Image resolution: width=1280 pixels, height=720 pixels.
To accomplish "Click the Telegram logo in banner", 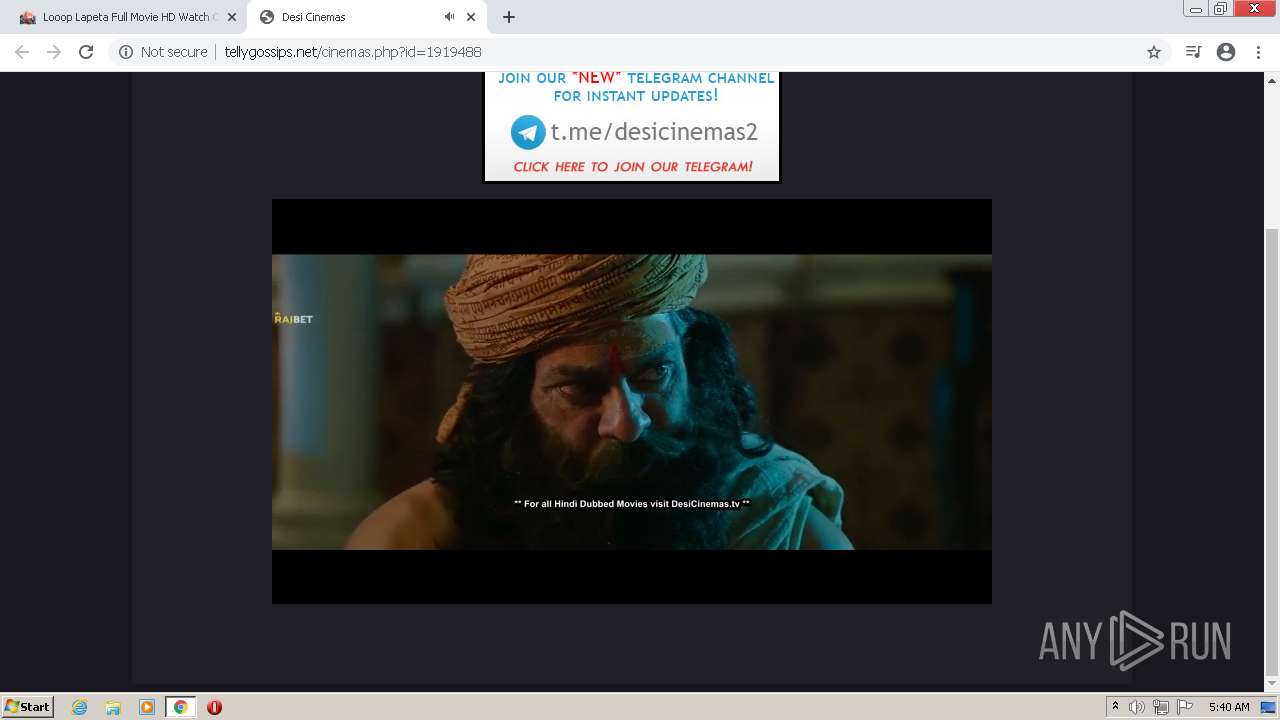I will click(528, 132).
